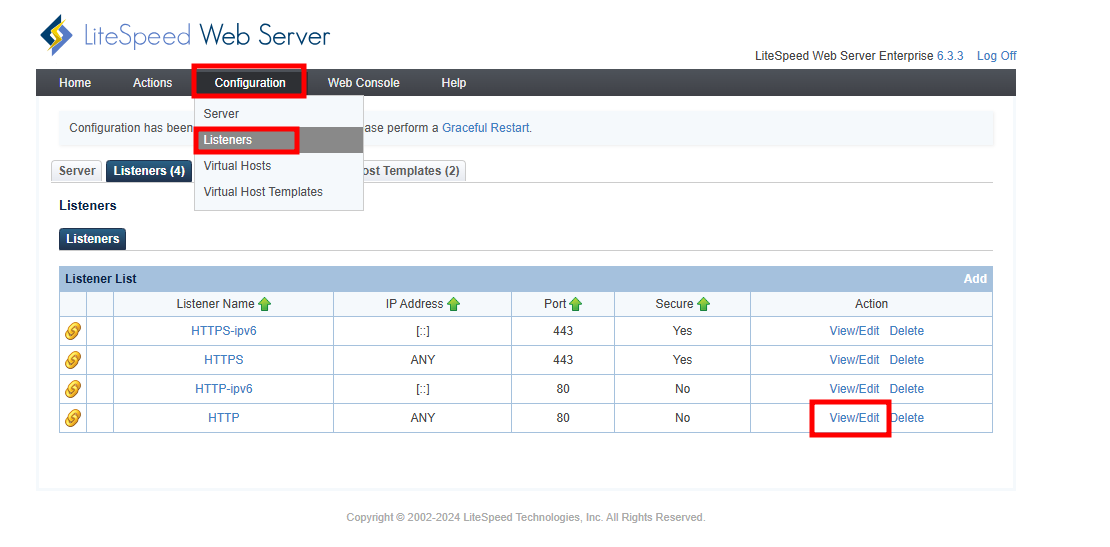Click IP address [::] in HTTP-ipv6 row
1110x547 pixels.
pyautogui.click(x=423, y=388)
